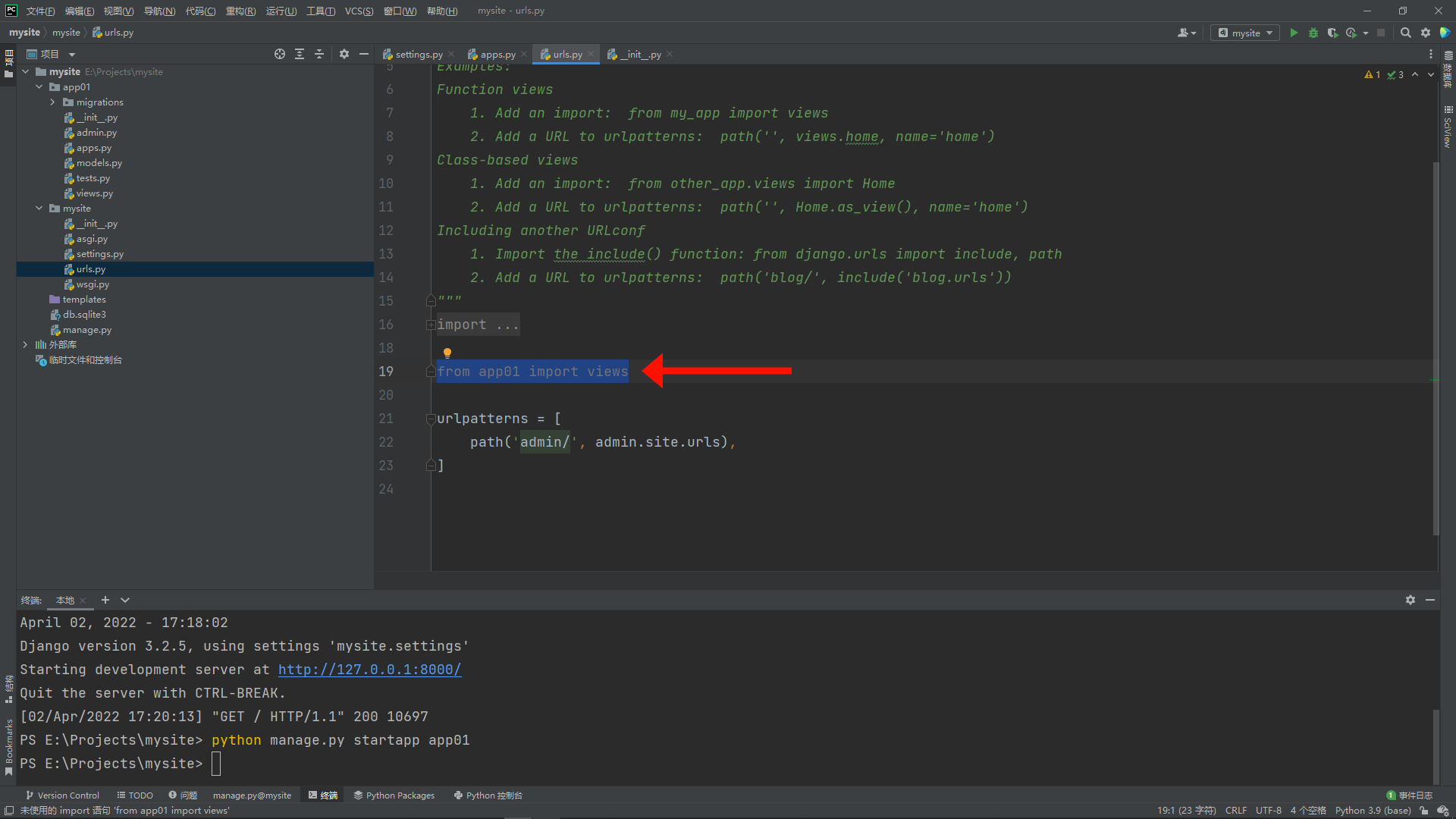1456x819 pixels.
Task: Open the JetBrains Toolbox icon top right
Action: click(x=1445, y=33)
